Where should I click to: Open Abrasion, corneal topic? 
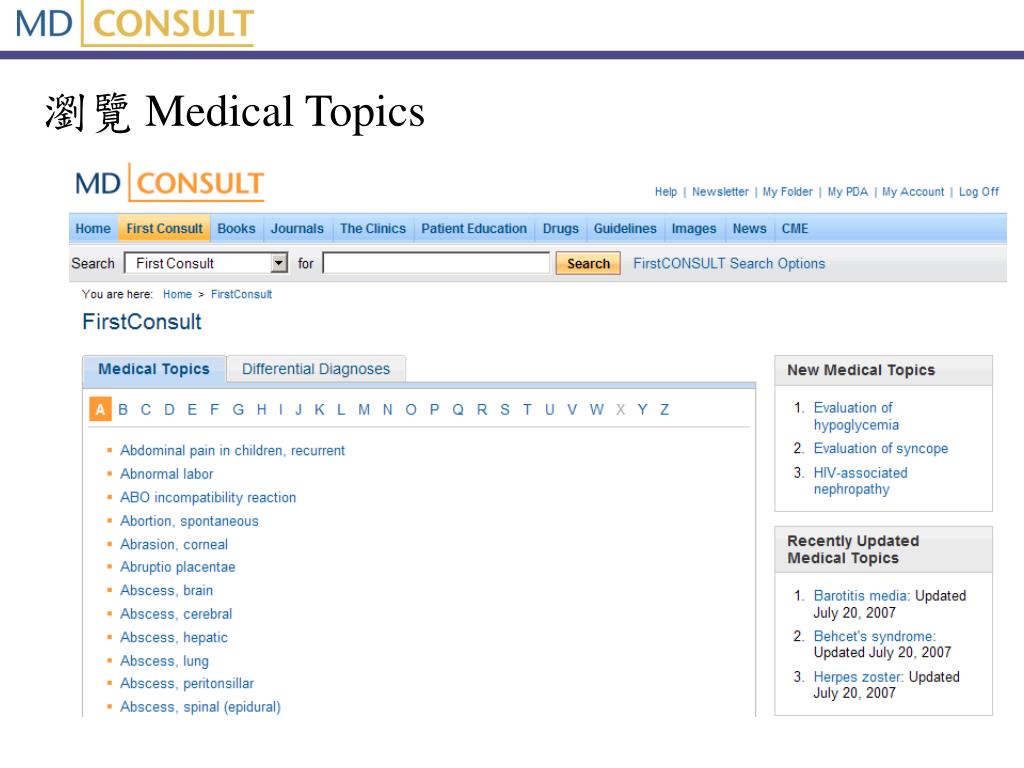(174, 544)
